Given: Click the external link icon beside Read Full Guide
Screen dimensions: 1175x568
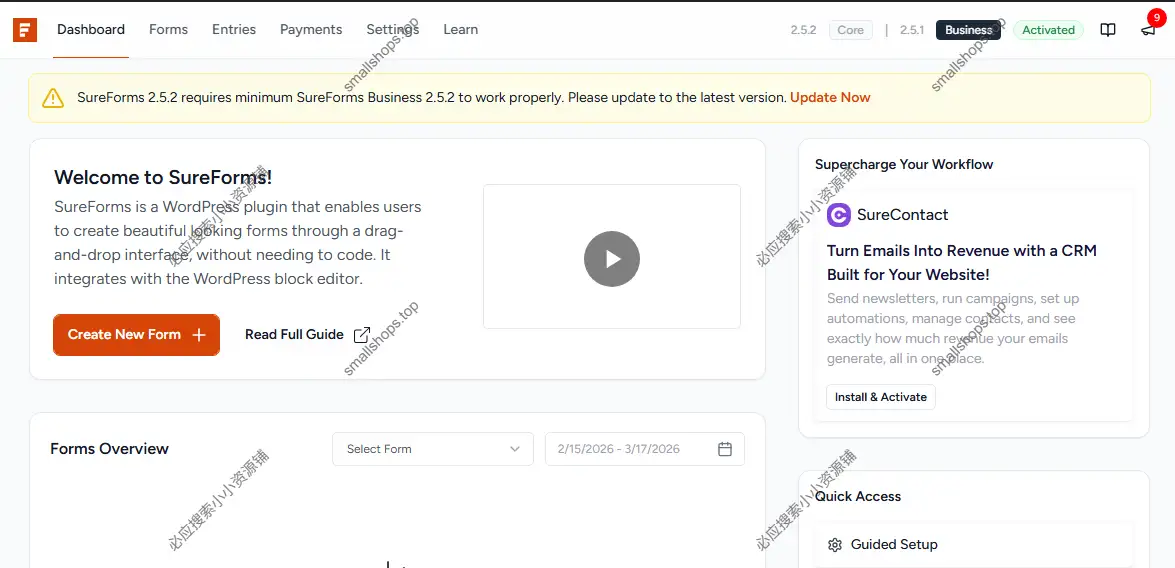Looking at the screenshot, I should [362, 335].
